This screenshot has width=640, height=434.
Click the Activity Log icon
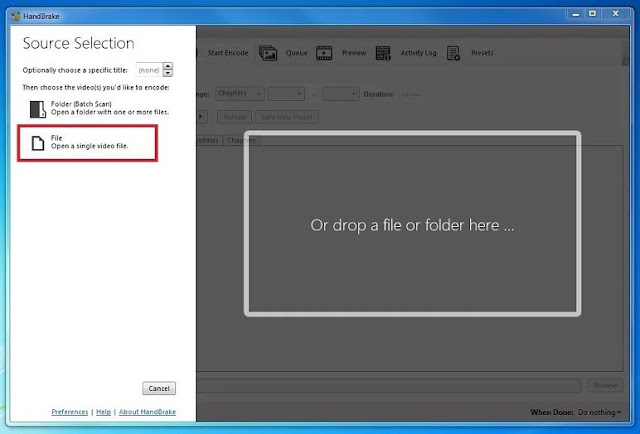pos(383,53)
